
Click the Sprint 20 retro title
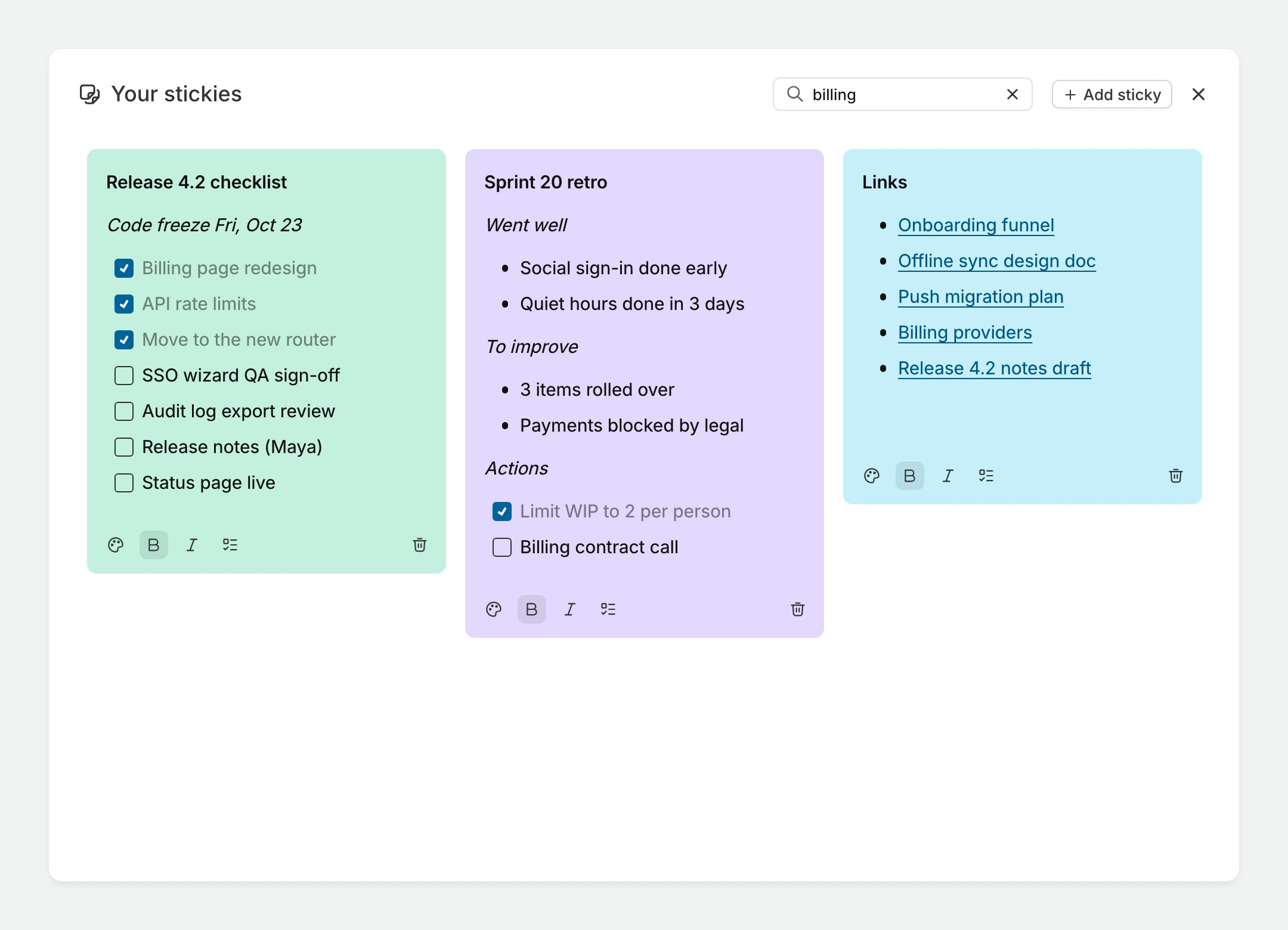546,182
